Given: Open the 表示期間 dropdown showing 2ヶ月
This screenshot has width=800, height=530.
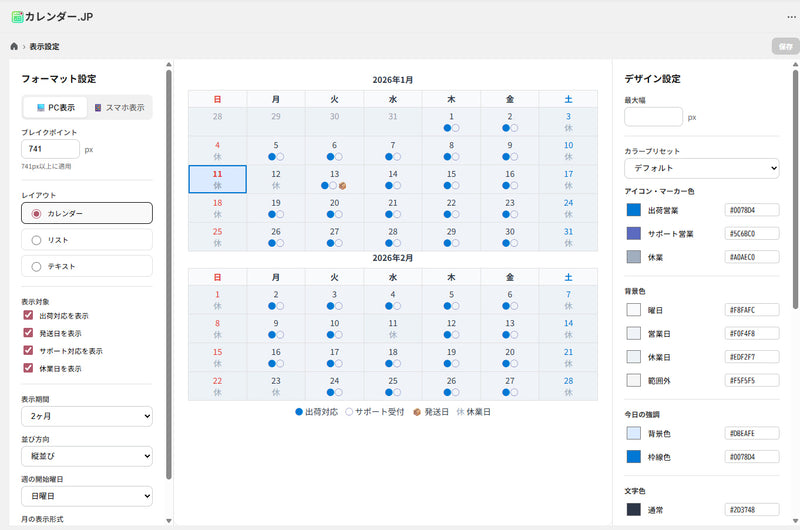Looking at the screenshot, I should pyautogui.click(x=86, y=415).
